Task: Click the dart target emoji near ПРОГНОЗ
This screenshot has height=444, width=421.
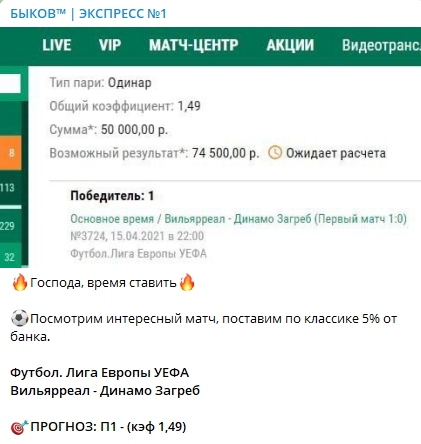Action: pos(19,427)
